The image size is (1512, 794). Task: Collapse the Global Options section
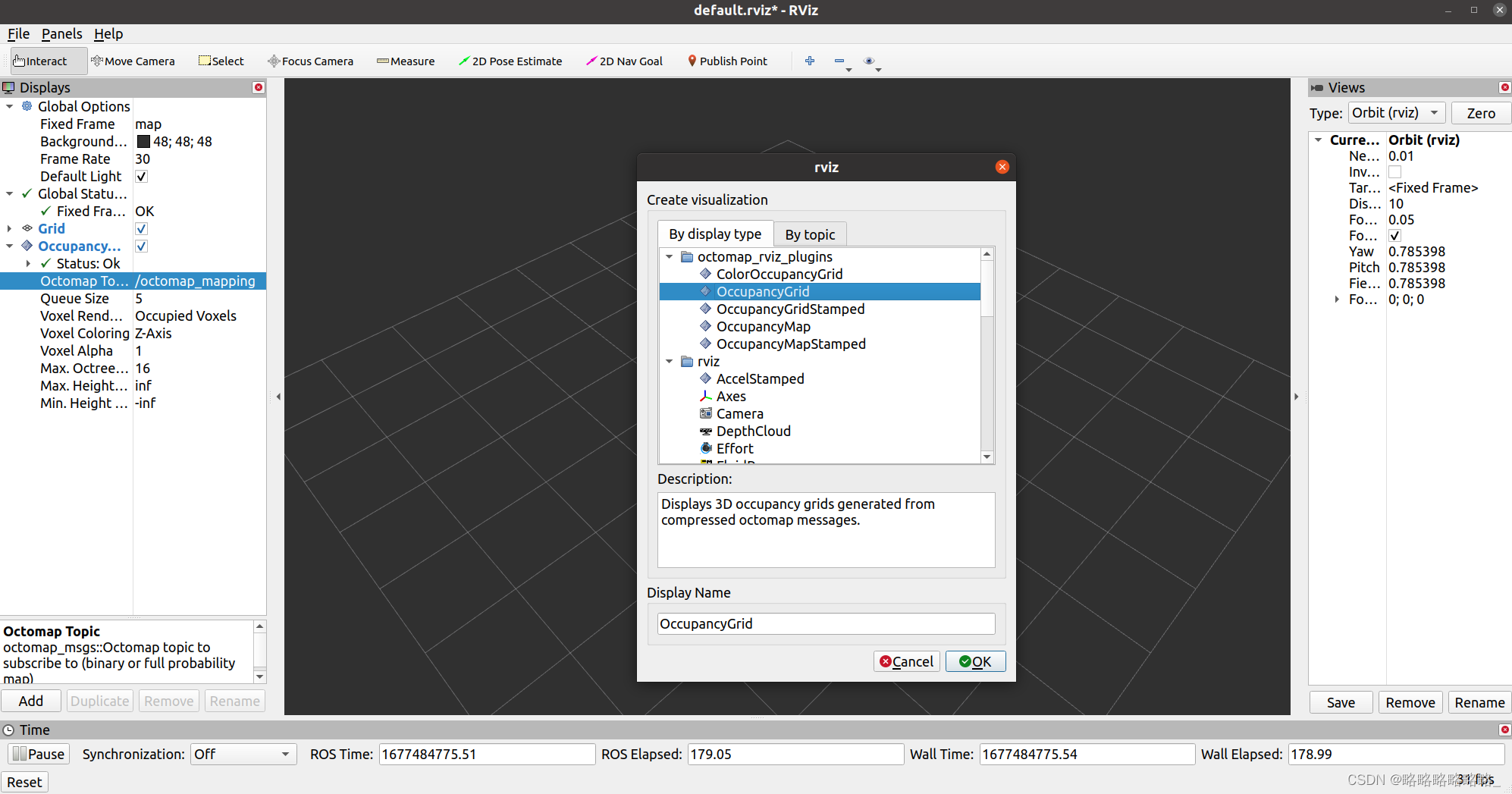[10, 106]
